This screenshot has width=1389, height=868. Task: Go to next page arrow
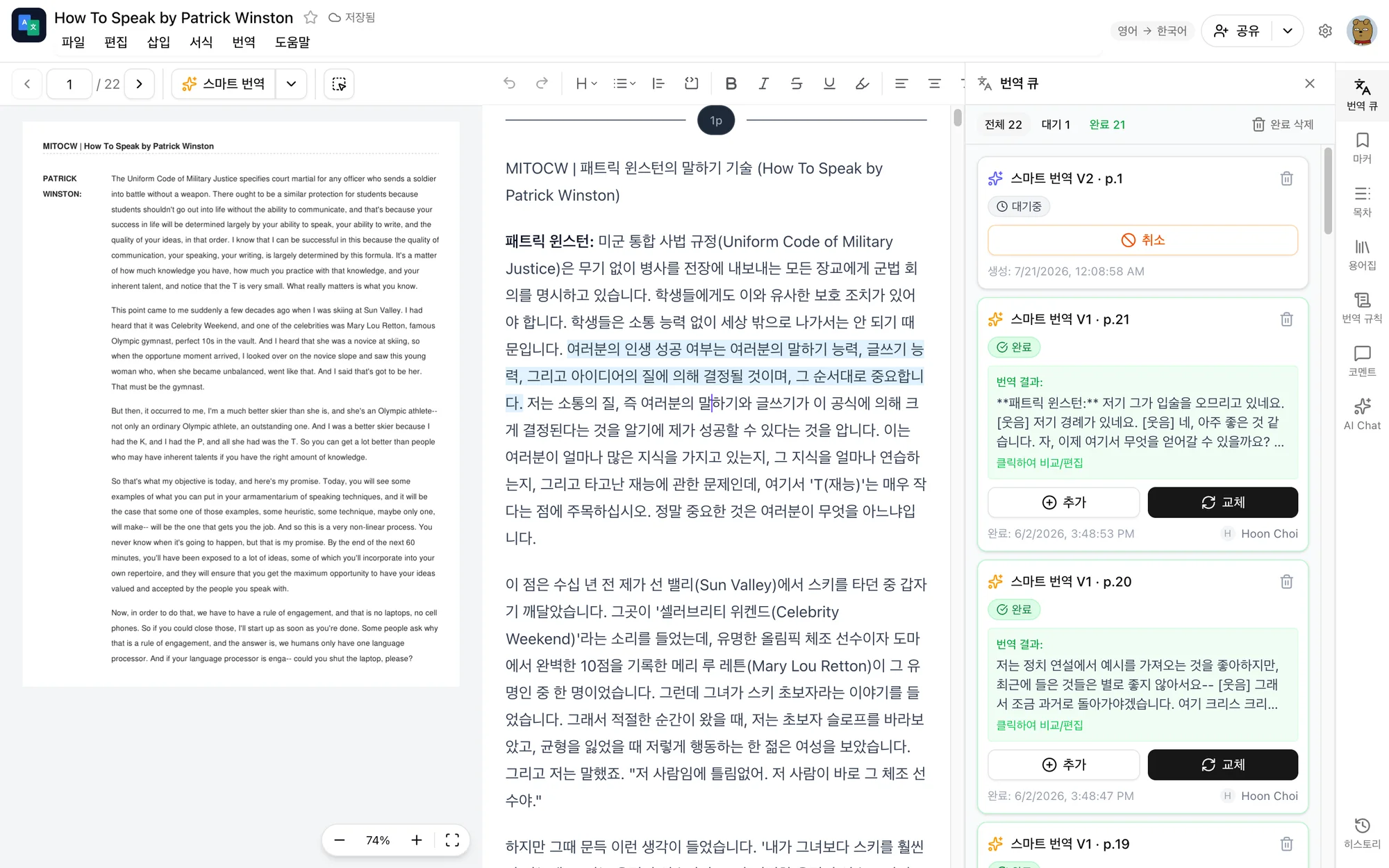point(140,84)
